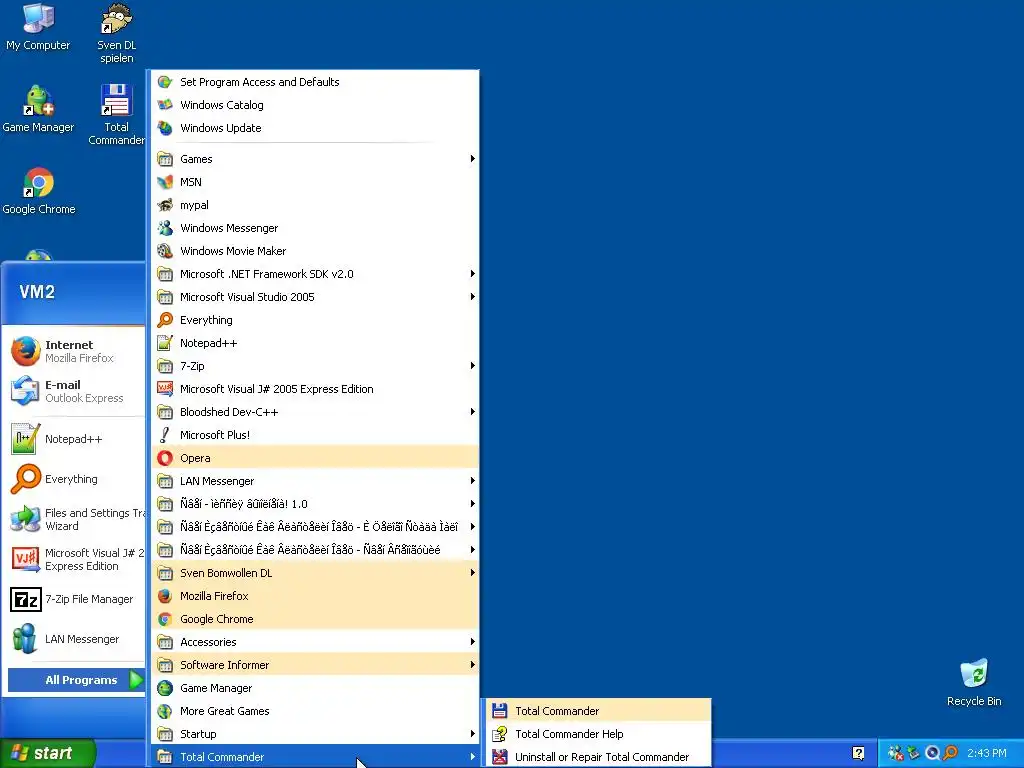
Task: Expand the 7-Zip program folder
Action: pyautogui.click(x=315, y=366)
